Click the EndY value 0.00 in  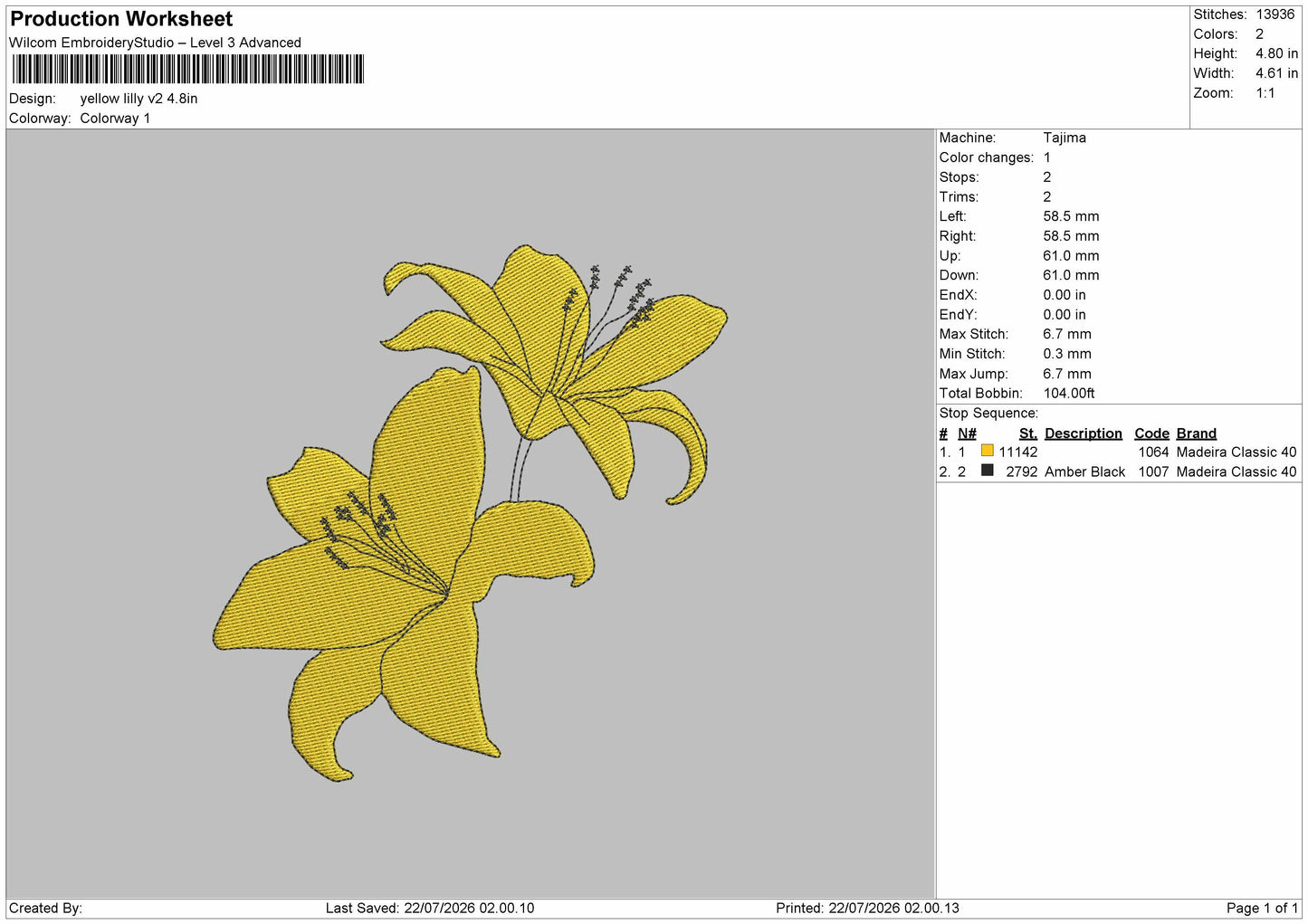1064,315
